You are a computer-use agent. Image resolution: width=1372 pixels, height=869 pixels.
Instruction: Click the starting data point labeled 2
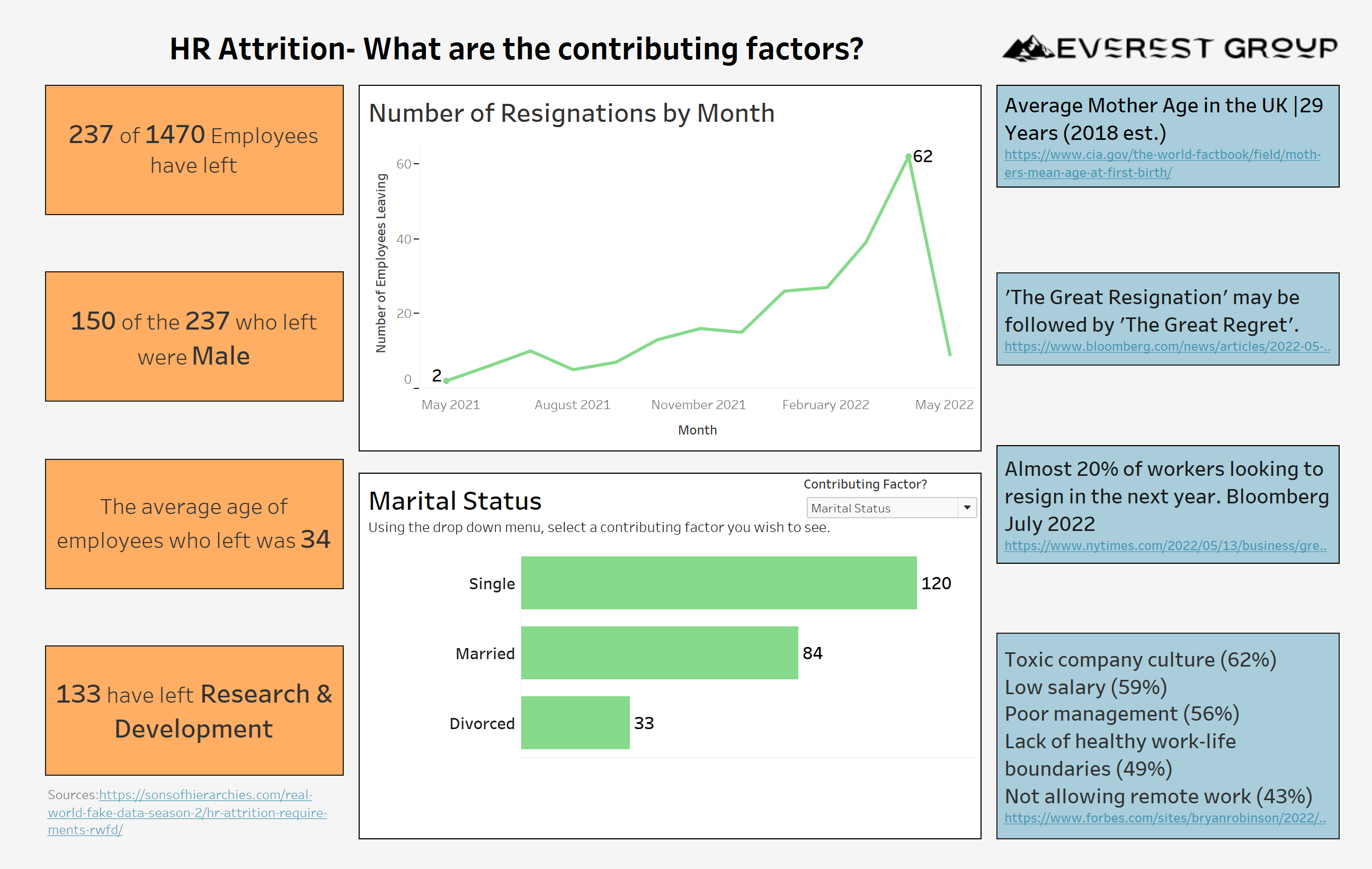(446, 380)
